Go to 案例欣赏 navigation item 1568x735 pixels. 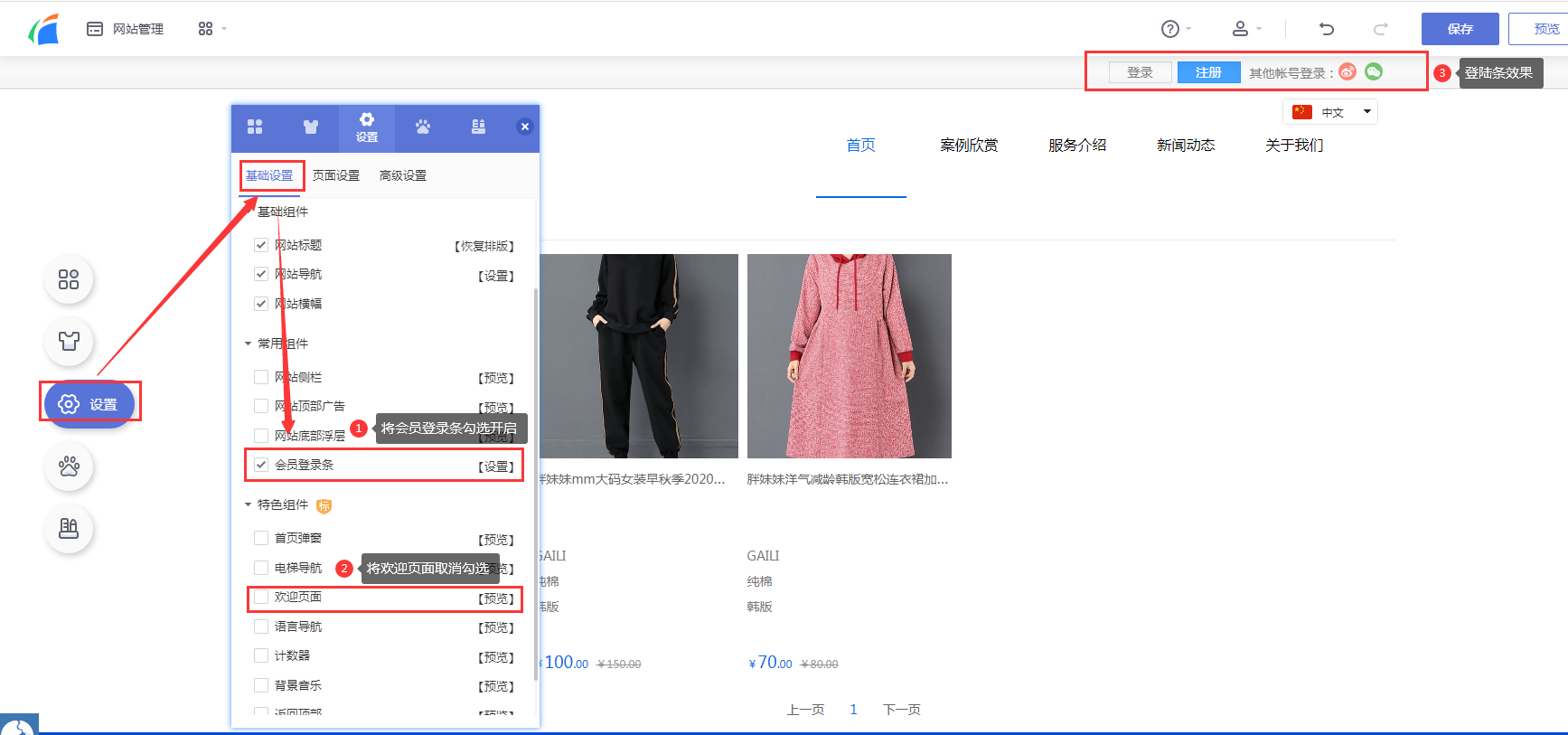tap(969, 146)
